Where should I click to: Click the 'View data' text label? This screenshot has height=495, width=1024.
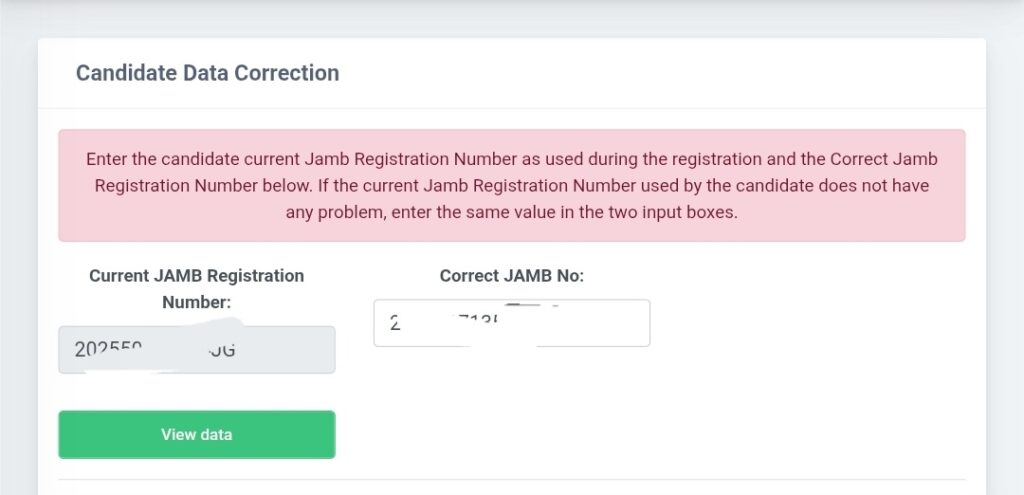click(x=197, y=434)
